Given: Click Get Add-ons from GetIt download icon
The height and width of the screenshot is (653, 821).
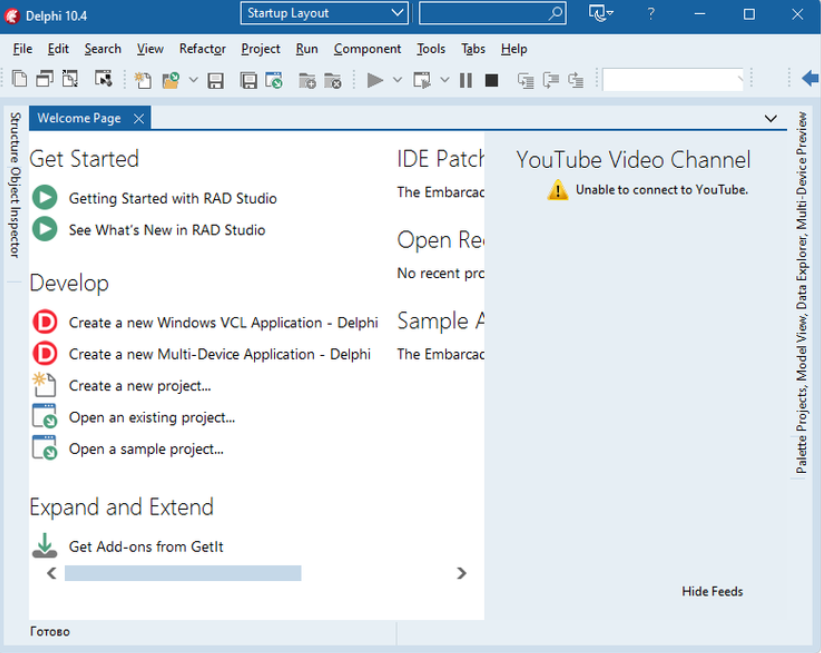Looking at the screenshot, I should [44, 546].
